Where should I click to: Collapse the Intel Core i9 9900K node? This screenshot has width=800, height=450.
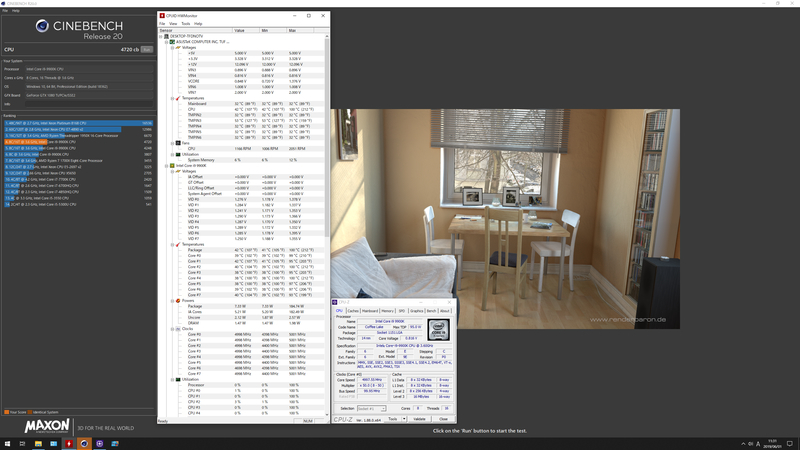pyautogui.click(x=166, y=165)
